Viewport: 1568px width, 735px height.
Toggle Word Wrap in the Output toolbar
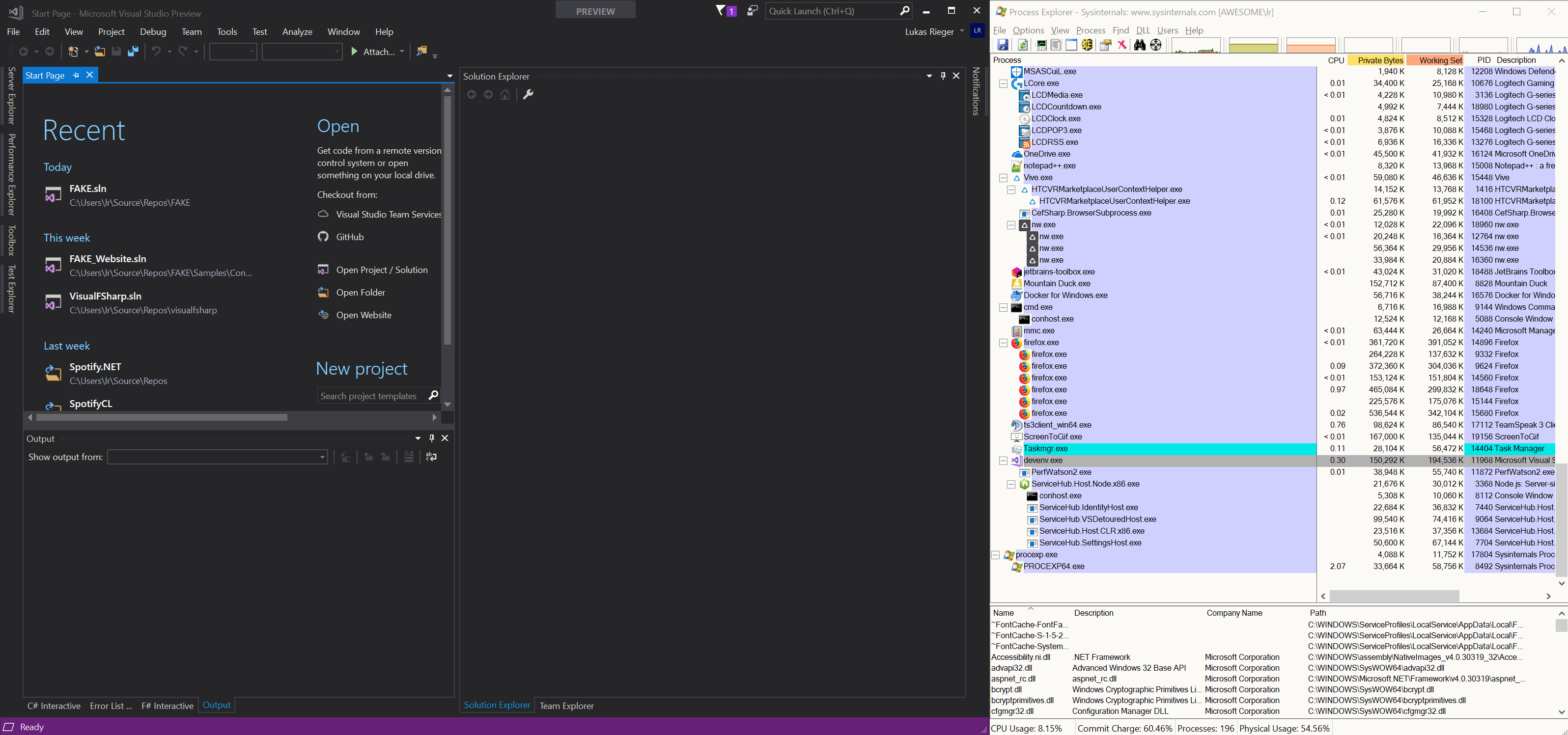click(x=432, y=457)
